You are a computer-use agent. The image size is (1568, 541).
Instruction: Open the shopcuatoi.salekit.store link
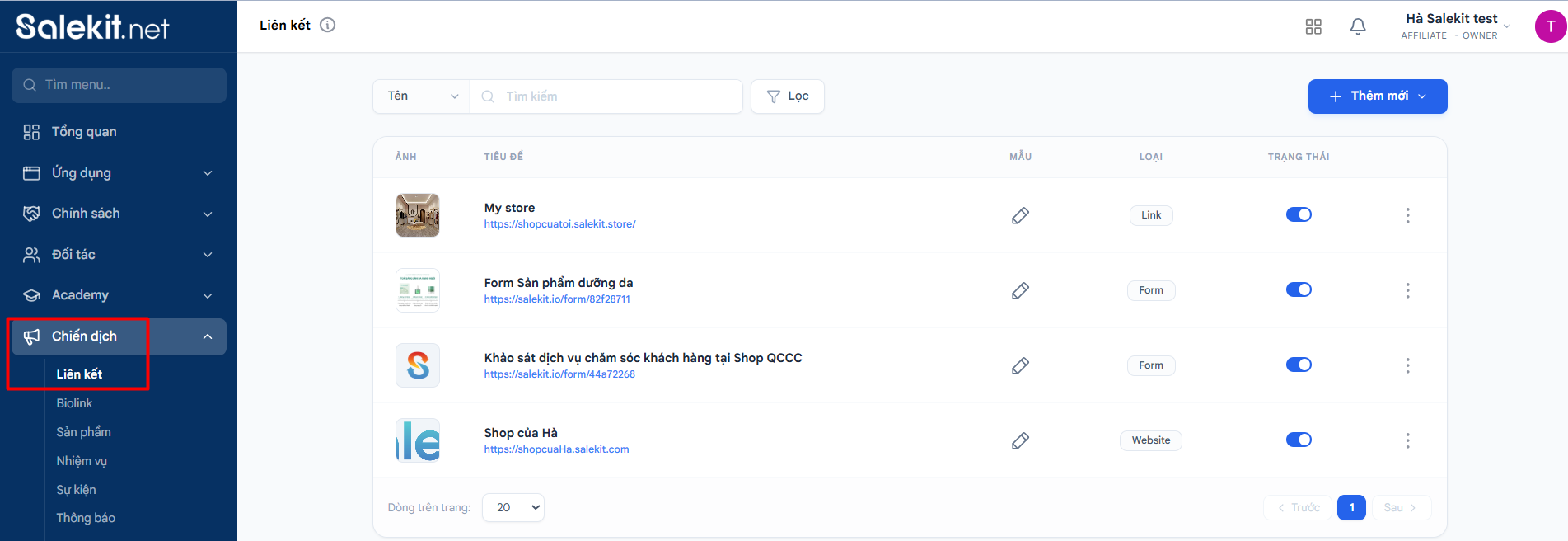tap(559, 224)
